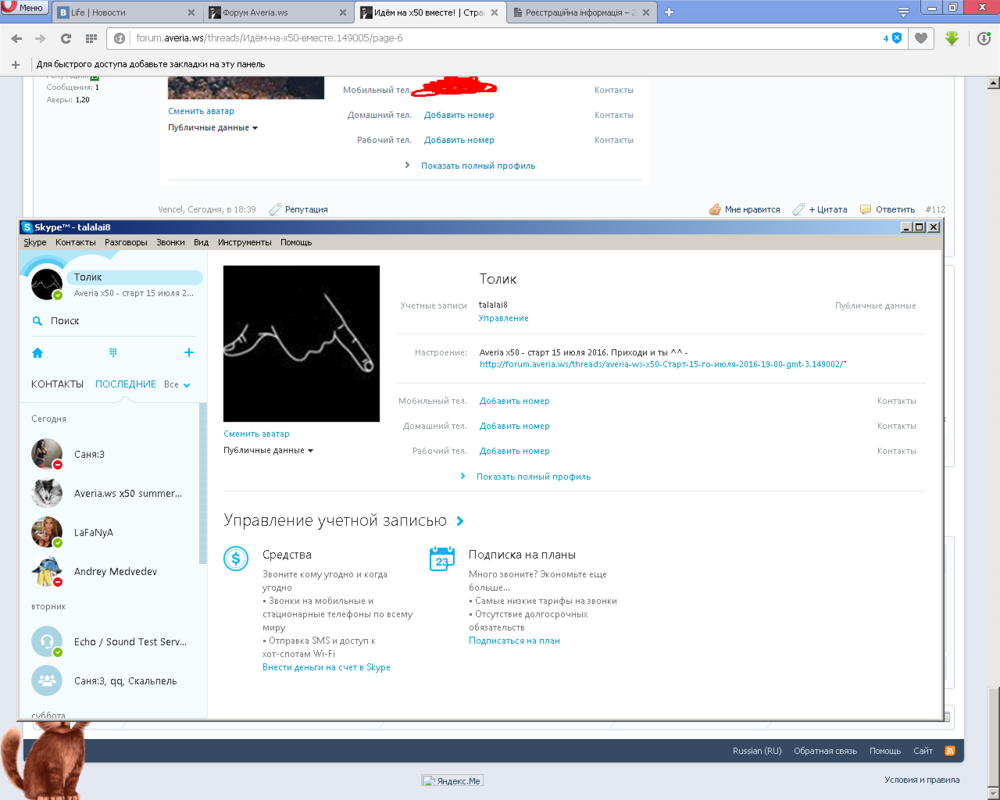Open the Skype dial pad icon

coord(113,353)
